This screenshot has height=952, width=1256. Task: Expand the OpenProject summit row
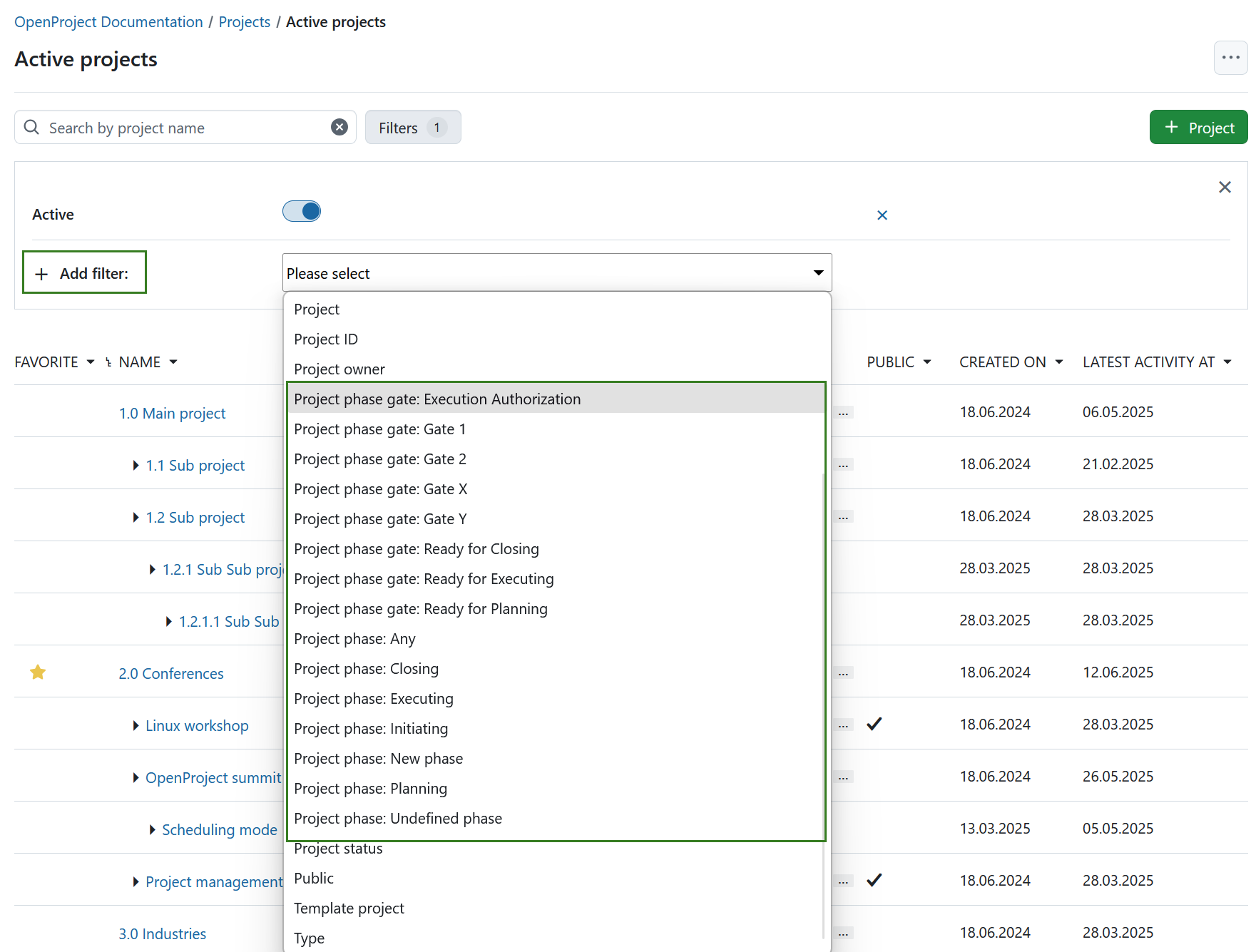[136, 777]
